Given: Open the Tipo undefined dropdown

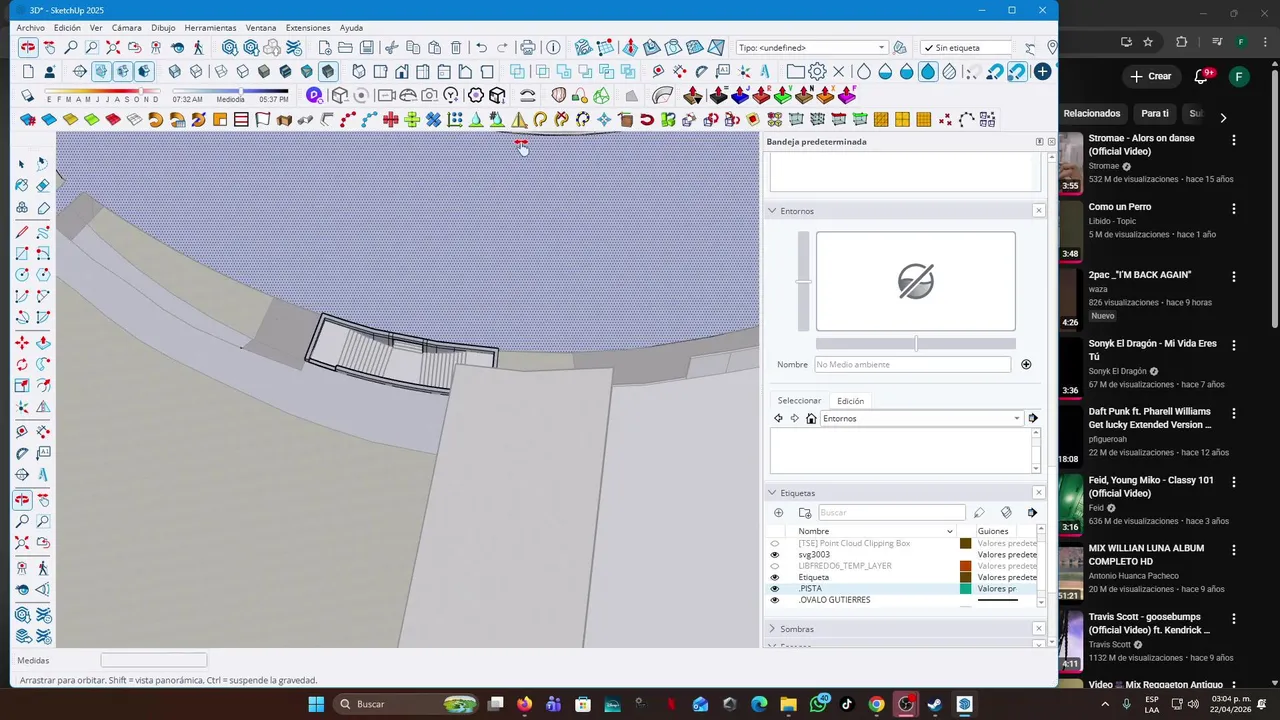Looking at the screenshot, I should pos(811,47).
